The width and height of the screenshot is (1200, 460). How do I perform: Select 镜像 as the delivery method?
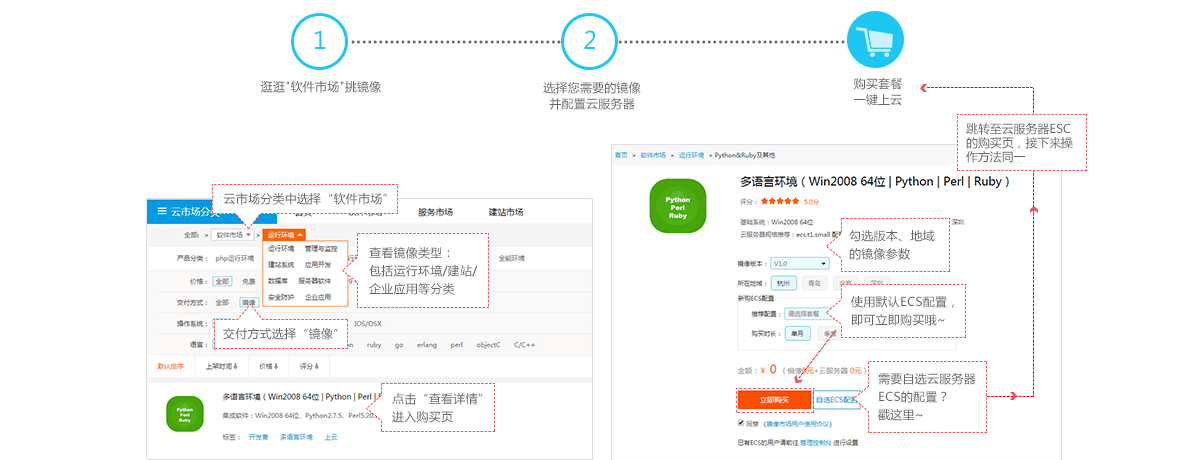[248, 302]
